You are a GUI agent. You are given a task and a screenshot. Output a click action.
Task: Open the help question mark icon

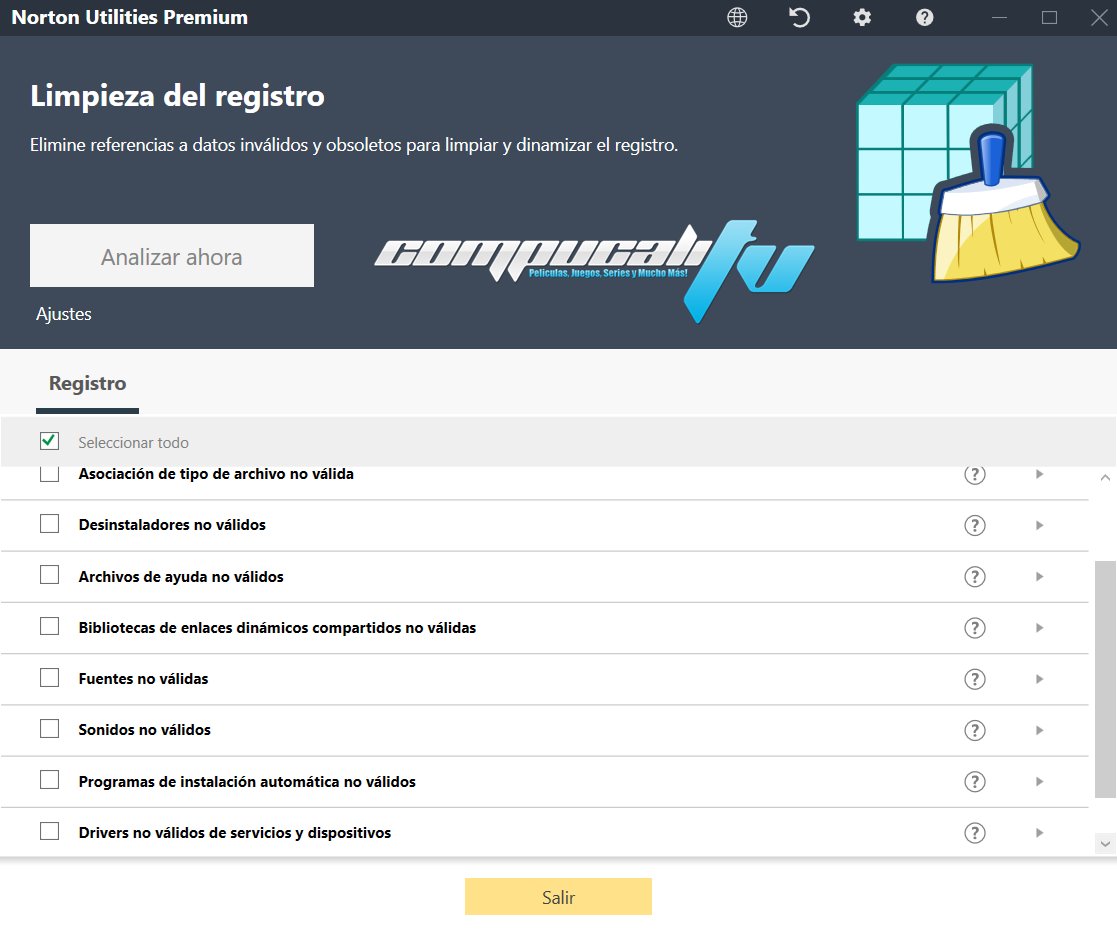924,17
